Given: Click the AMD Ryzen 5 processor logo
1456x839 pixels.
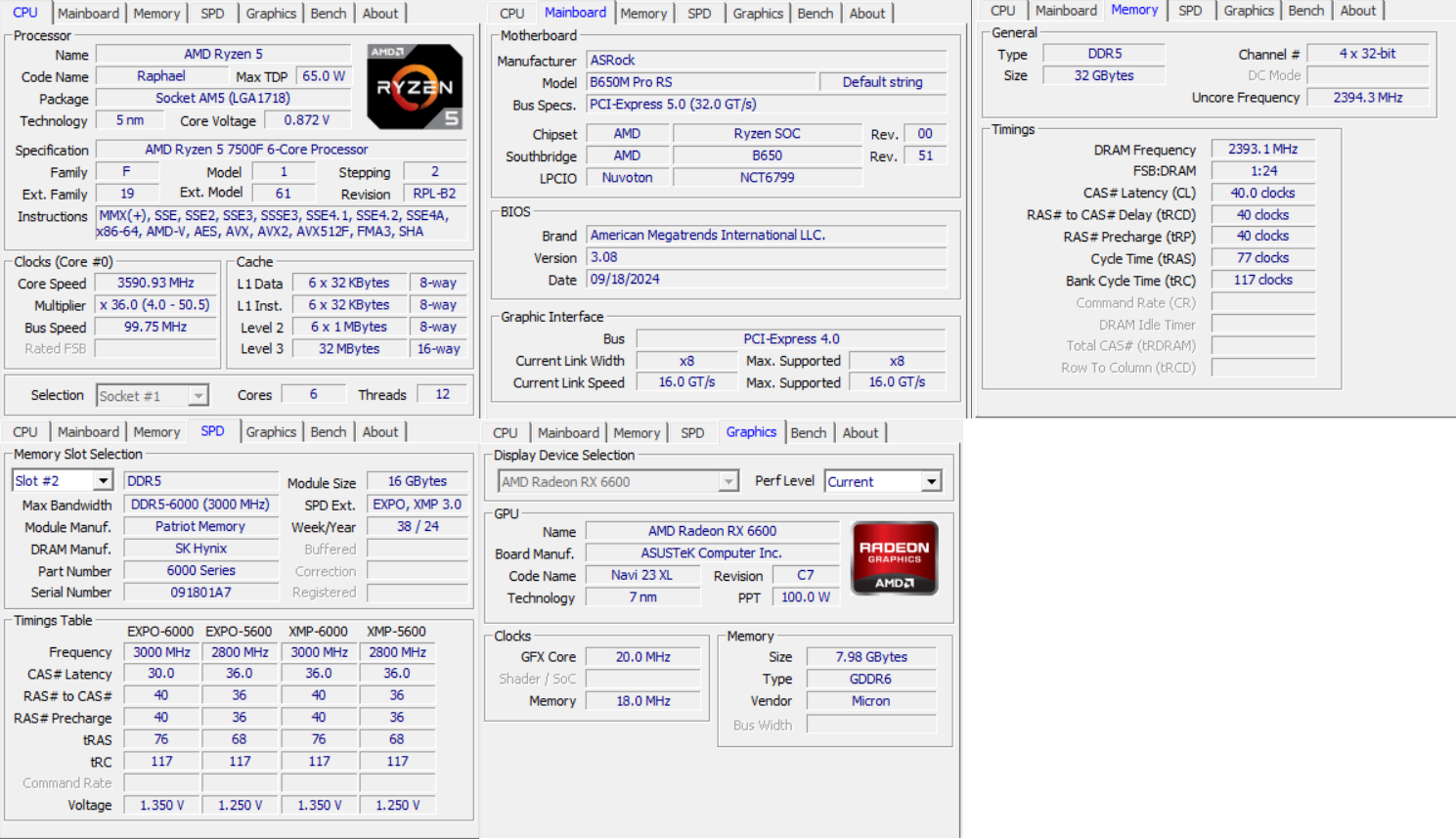Looking at the screenshot, I should [415, 87].
